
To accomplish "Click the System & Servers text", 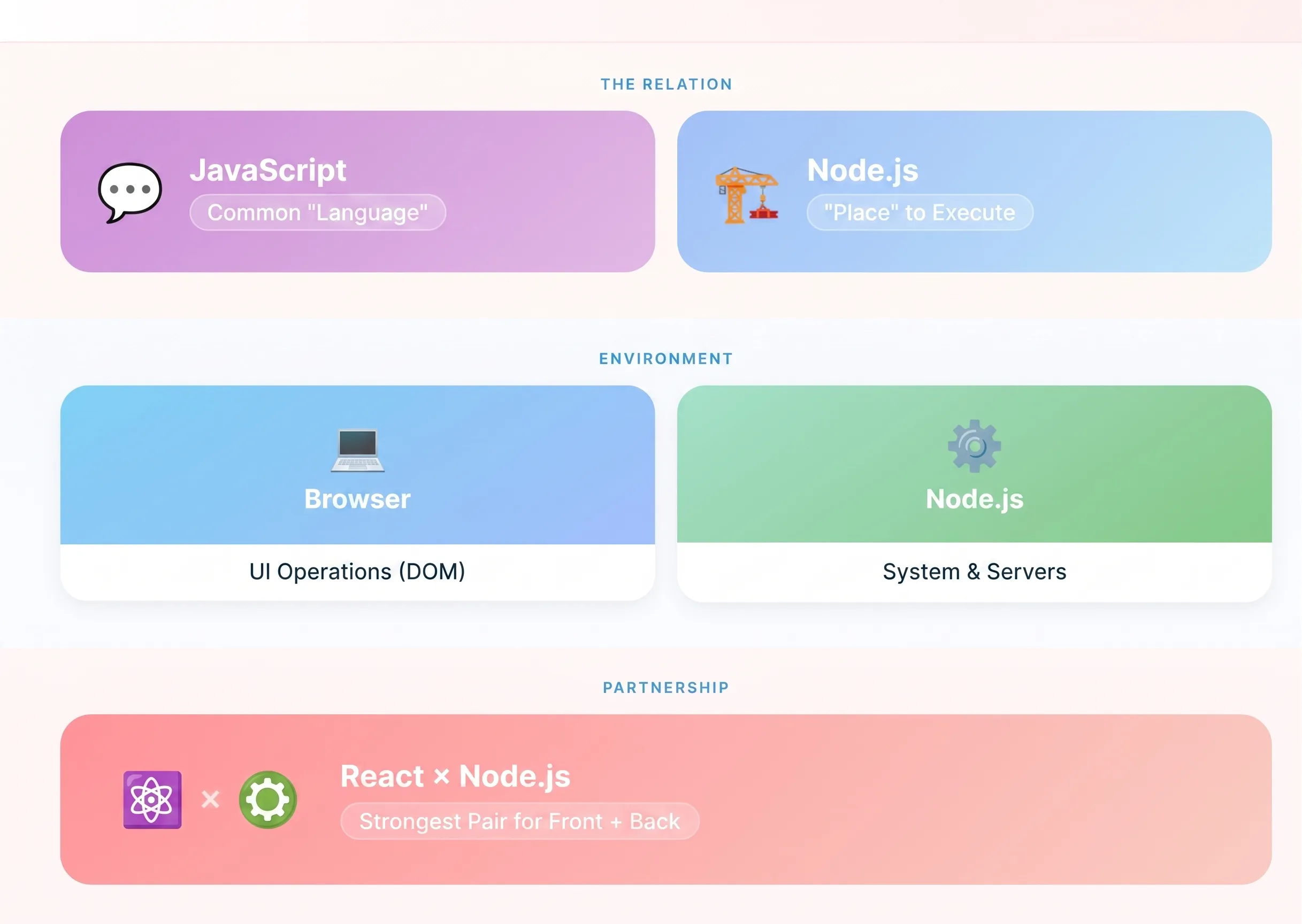I will [x=974, y=571].
